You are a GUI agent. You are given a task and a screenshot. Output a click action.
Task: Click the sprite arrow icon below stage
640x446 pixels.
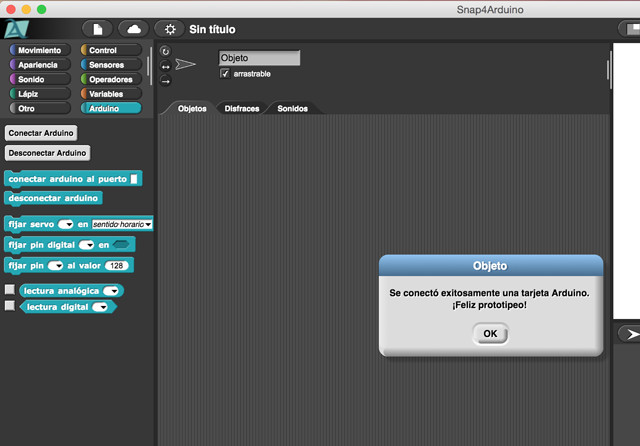pos(631,334)
